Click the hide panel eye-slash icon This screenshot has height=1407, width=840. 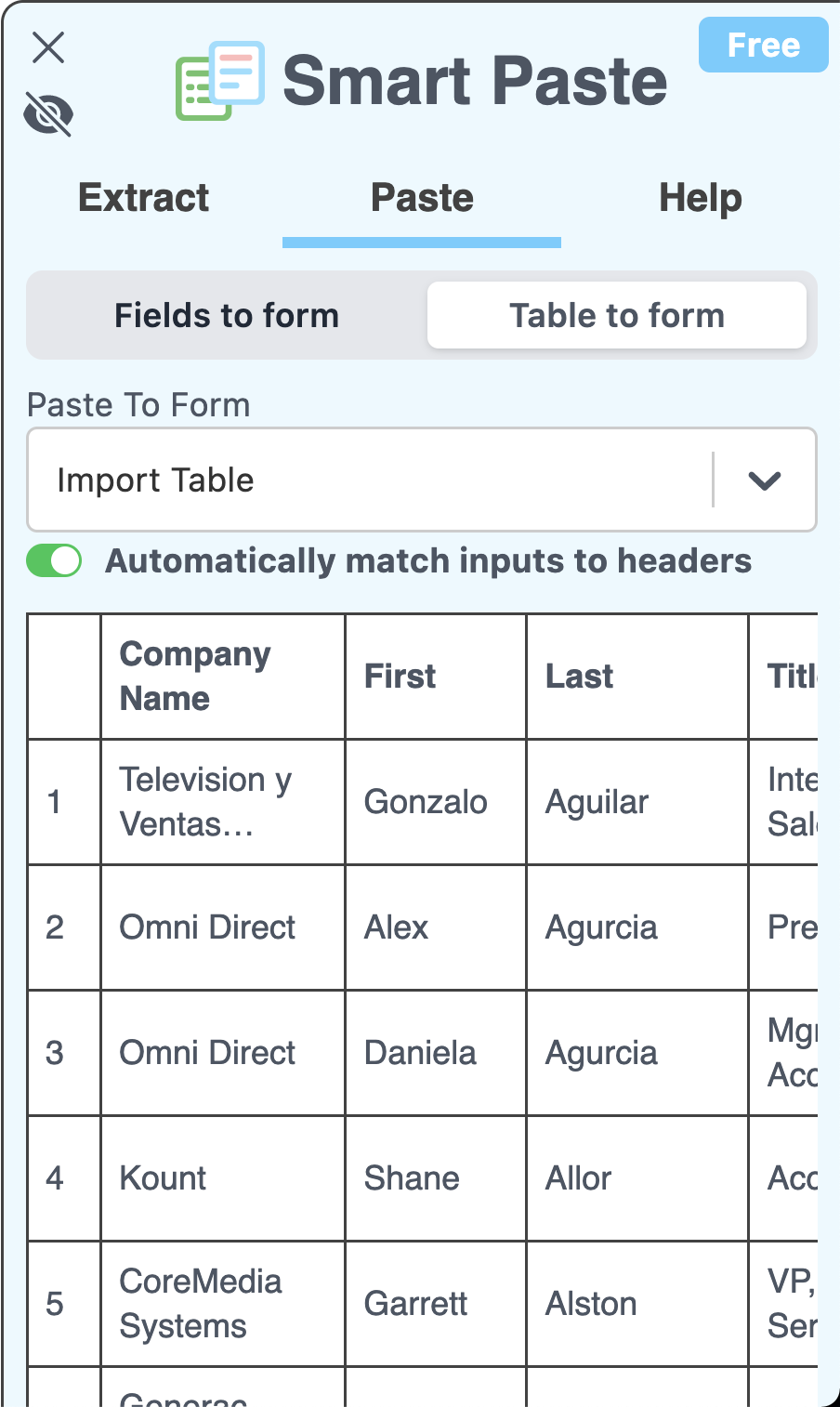coord(48,114)
